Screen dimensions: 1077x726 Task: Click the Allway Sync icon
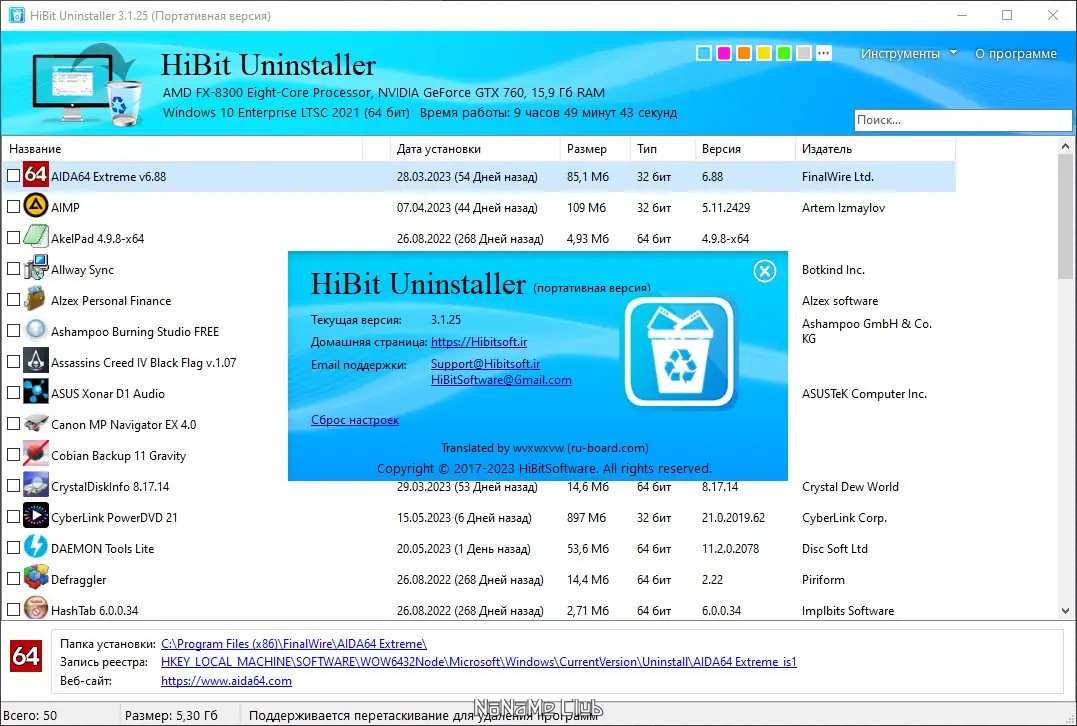click(x=36, y=268)
